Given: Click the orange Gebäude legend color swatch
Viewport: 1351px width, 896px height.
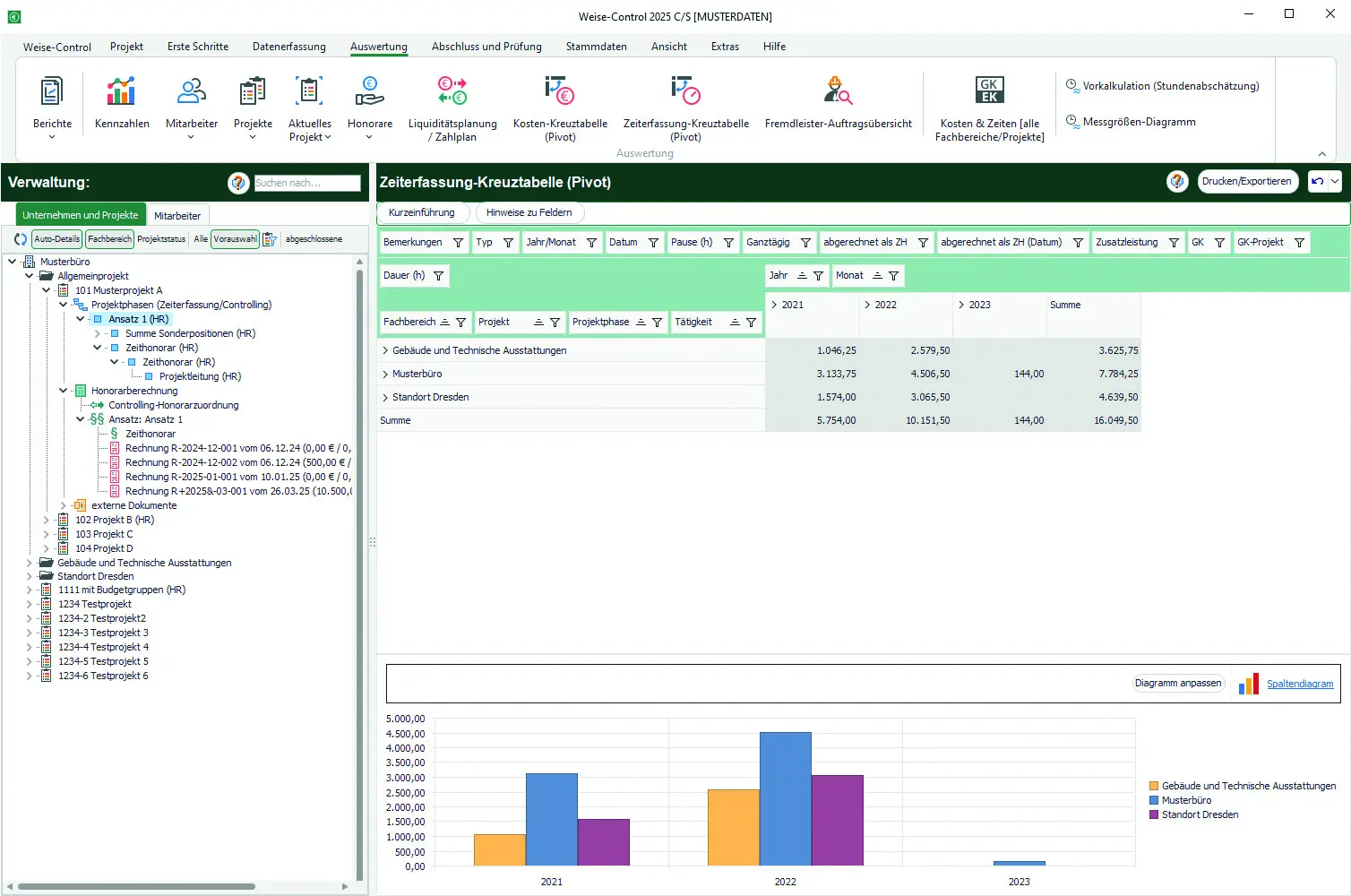Looking at the screenshot, I should 1154,786.
